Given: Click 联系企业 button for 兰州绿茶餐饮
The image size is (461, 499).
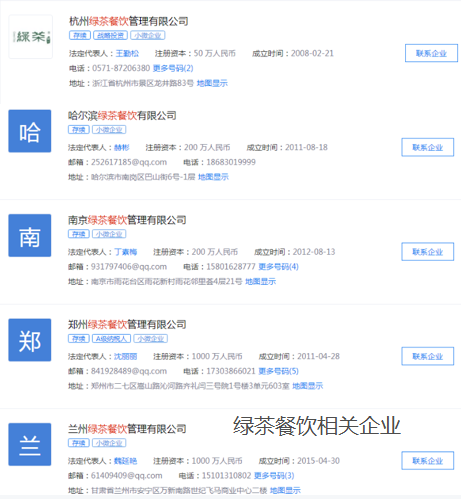Looking at the screenshot, I should pos(428,461).
